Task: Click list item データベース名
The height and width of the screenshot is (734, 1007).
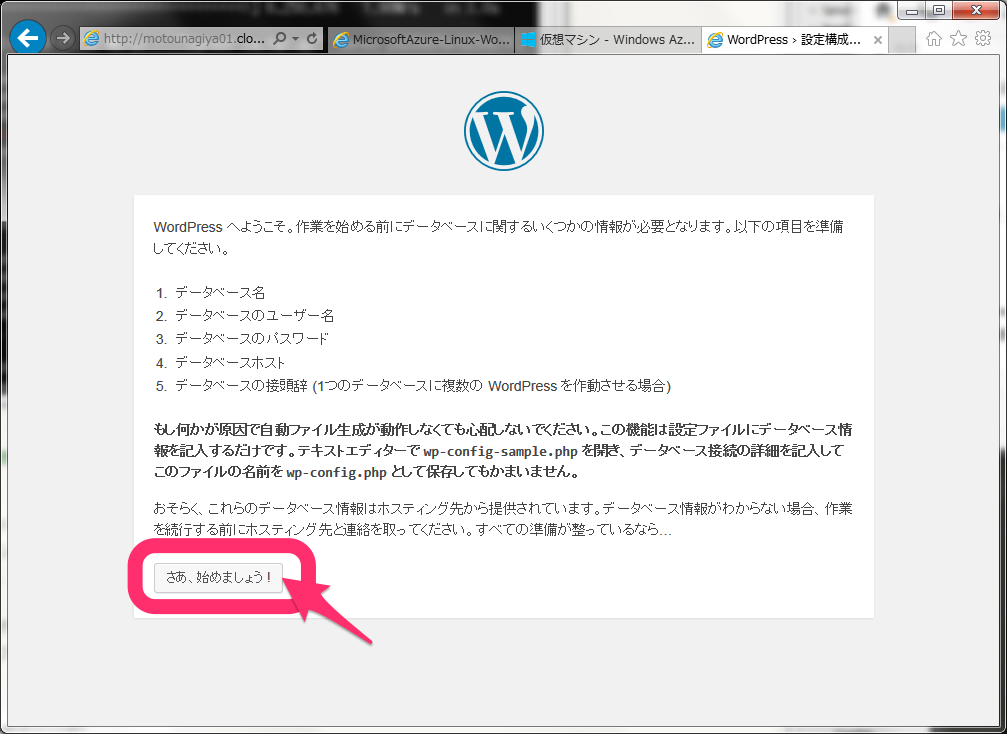Action: (220, 293)
